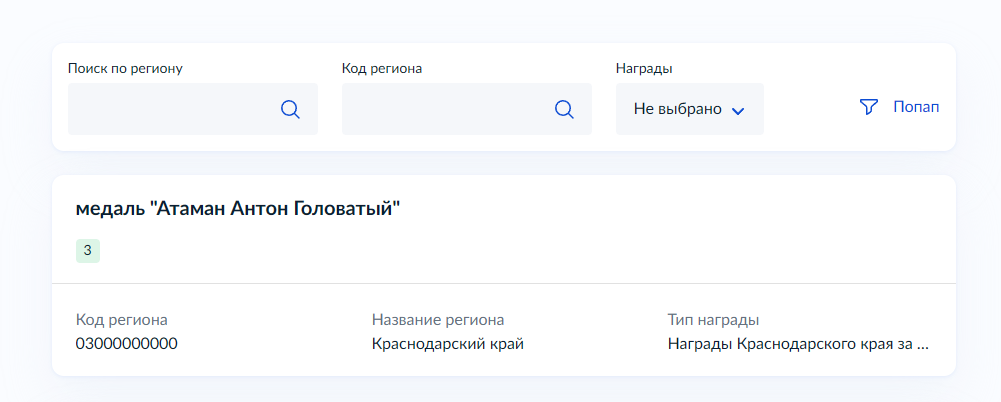Open the "Не выбрано" awards selector
The image size is (1001, 402).
[678, 109]
